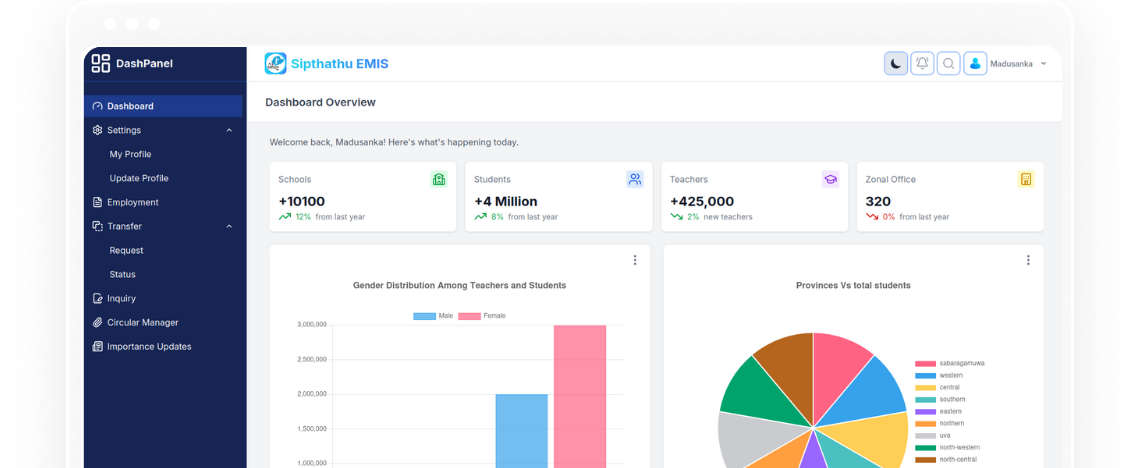This screenshot has width=1140, height=468.
Task: Go to the My Profile link
Action: pyautogui.click(x=130, y=154)
